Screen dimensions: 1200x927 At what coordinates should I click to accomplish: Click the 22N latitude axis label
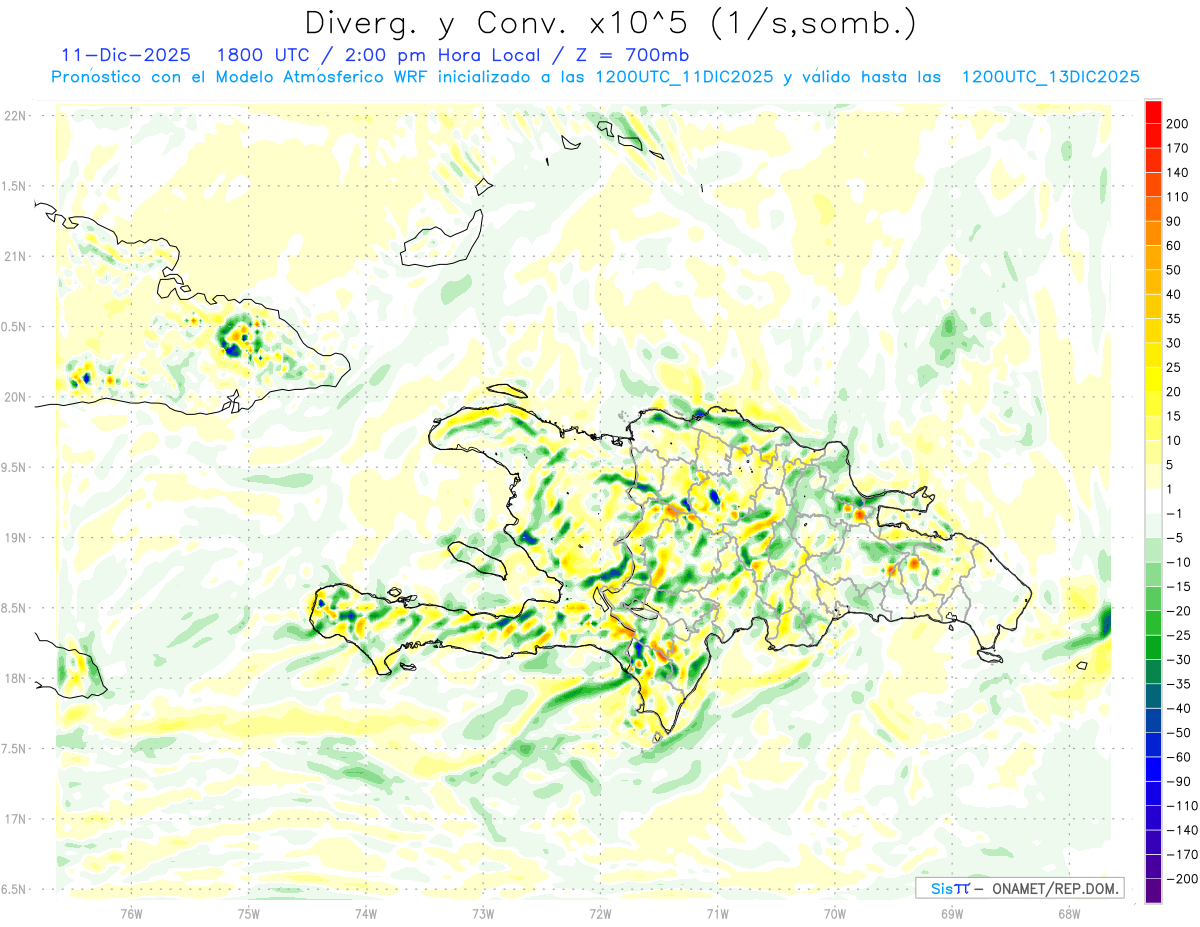(x=14, y=116)
